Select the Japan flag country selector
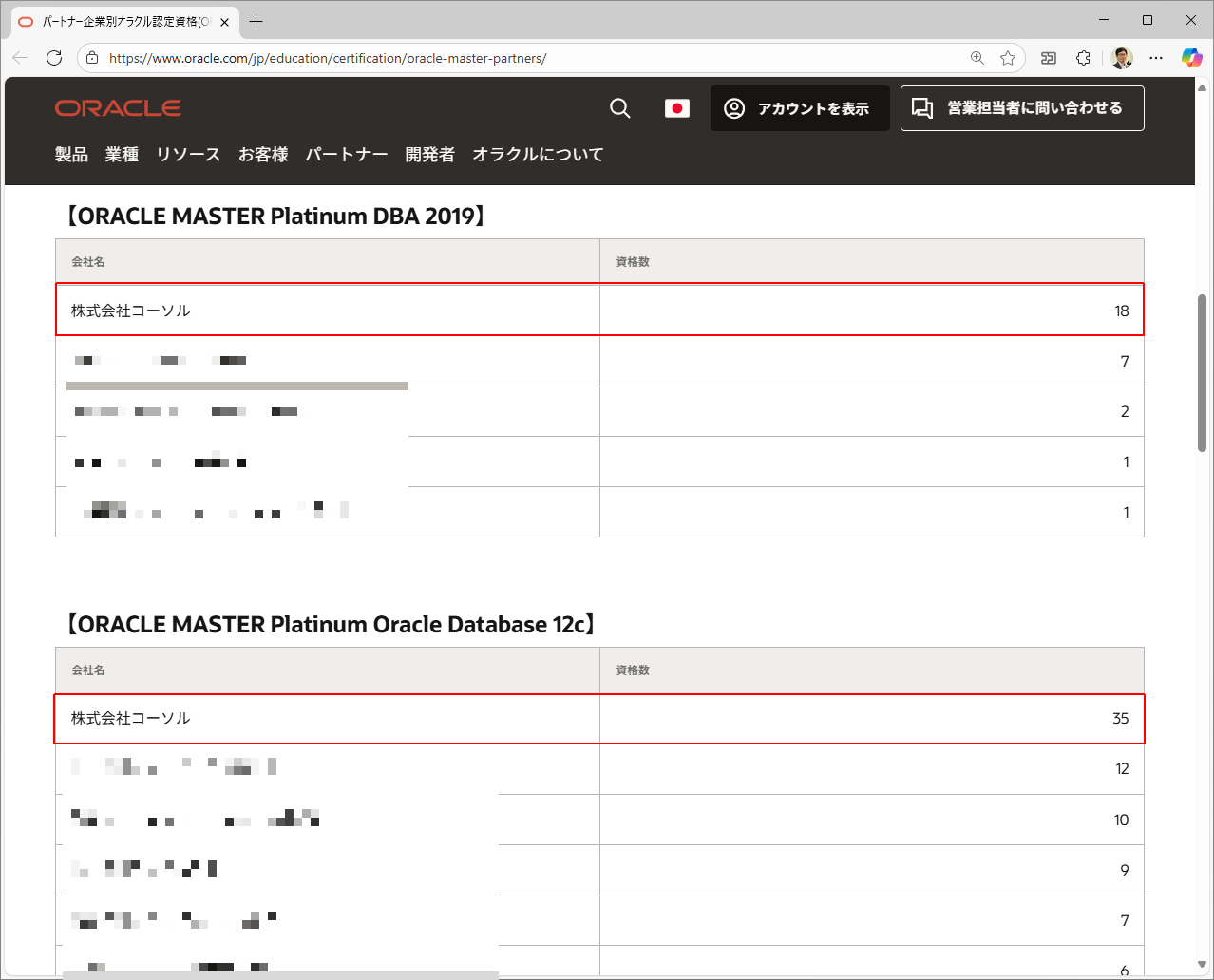This screenshot has width=1214, height=980. coord(677,108)
